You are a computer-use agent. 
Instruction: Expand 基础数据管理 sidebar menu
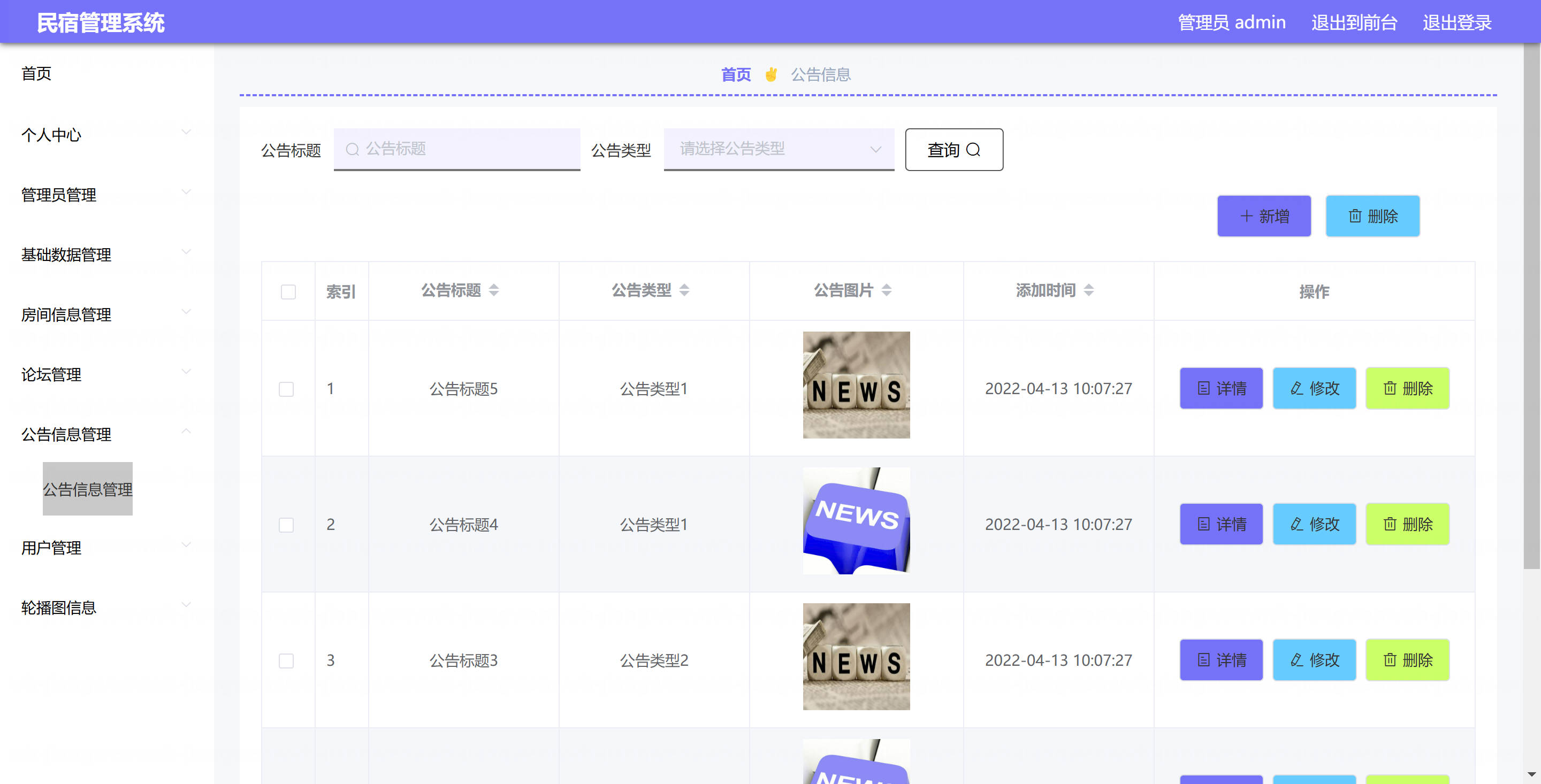coord(106,254)
